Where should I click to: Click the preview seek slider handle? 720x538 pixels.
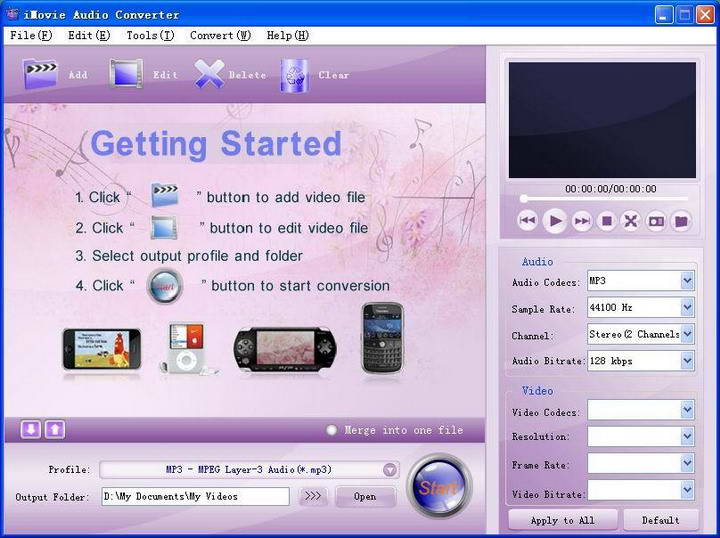[x=523, y=199]
